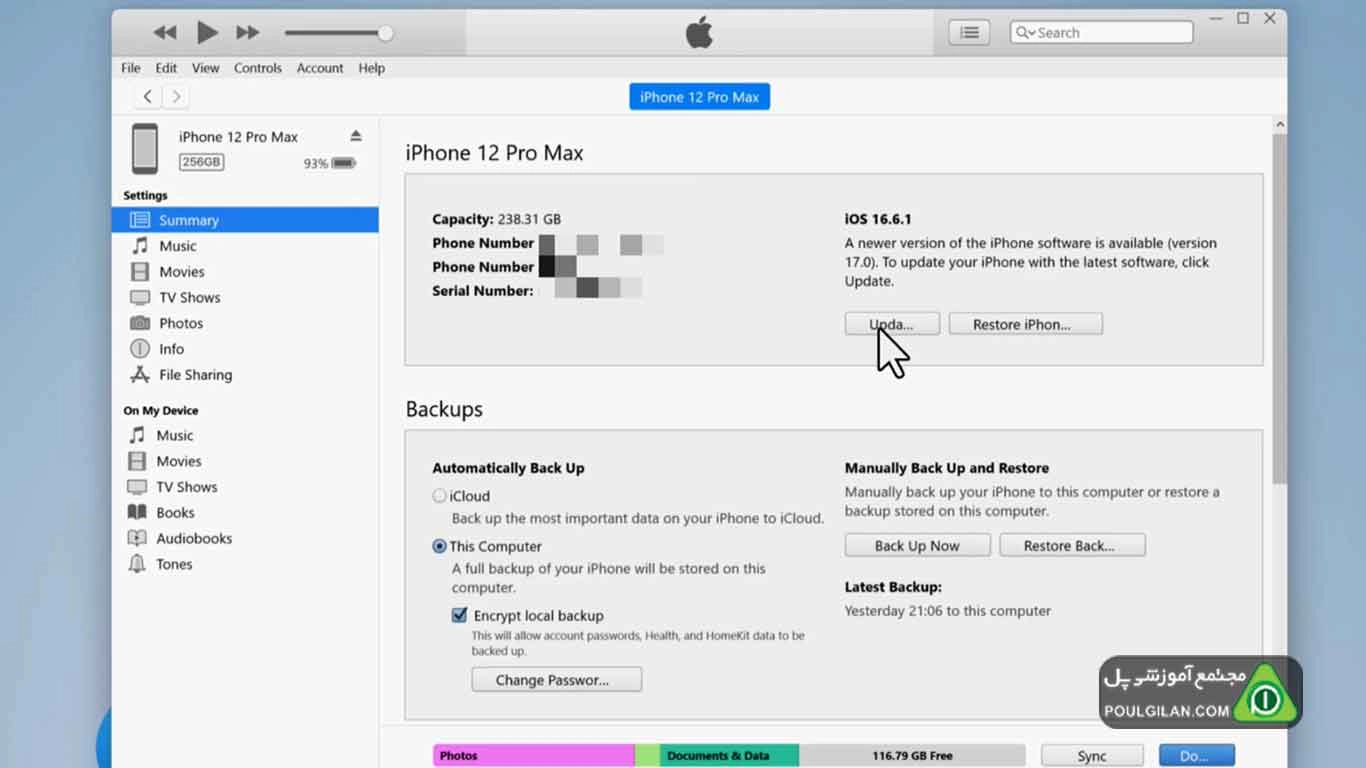Open the Edit menu
This screenshot has width=1366, height=768.
pos(166,68)
